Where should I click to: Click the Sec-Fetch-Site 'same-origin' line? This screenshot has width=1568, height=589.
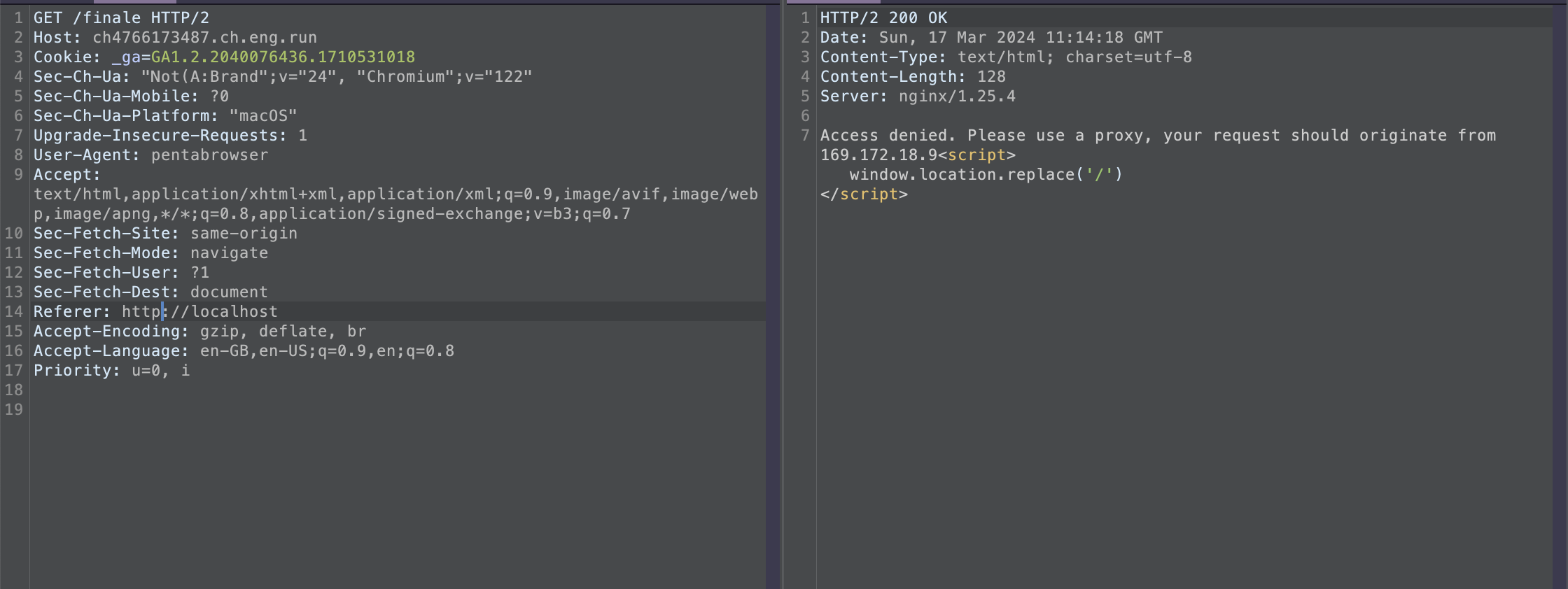165,233
